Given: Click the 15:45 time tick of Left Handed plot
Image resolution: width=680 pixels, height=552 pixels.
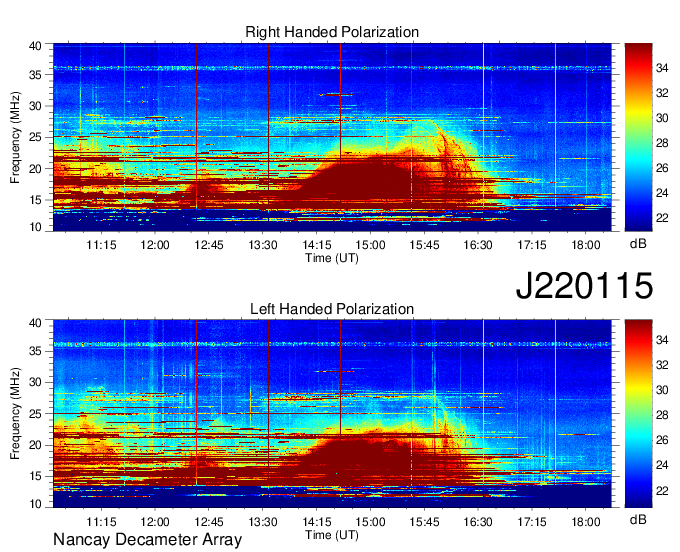Looking at the screenshot, I should pos(424,522).
